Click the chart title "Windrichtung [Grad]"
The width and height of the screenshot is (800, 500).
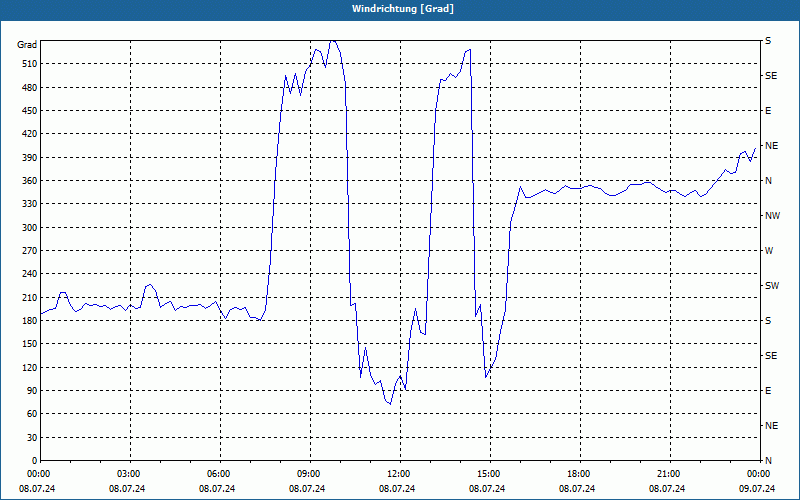pos(403,9)
